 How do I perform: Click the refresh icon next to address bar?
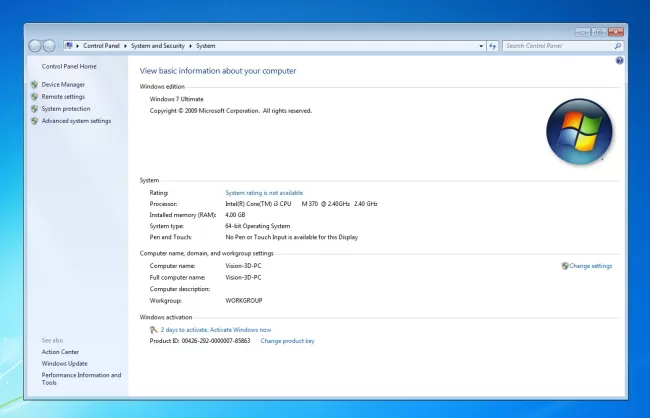(x=492, y=46)
